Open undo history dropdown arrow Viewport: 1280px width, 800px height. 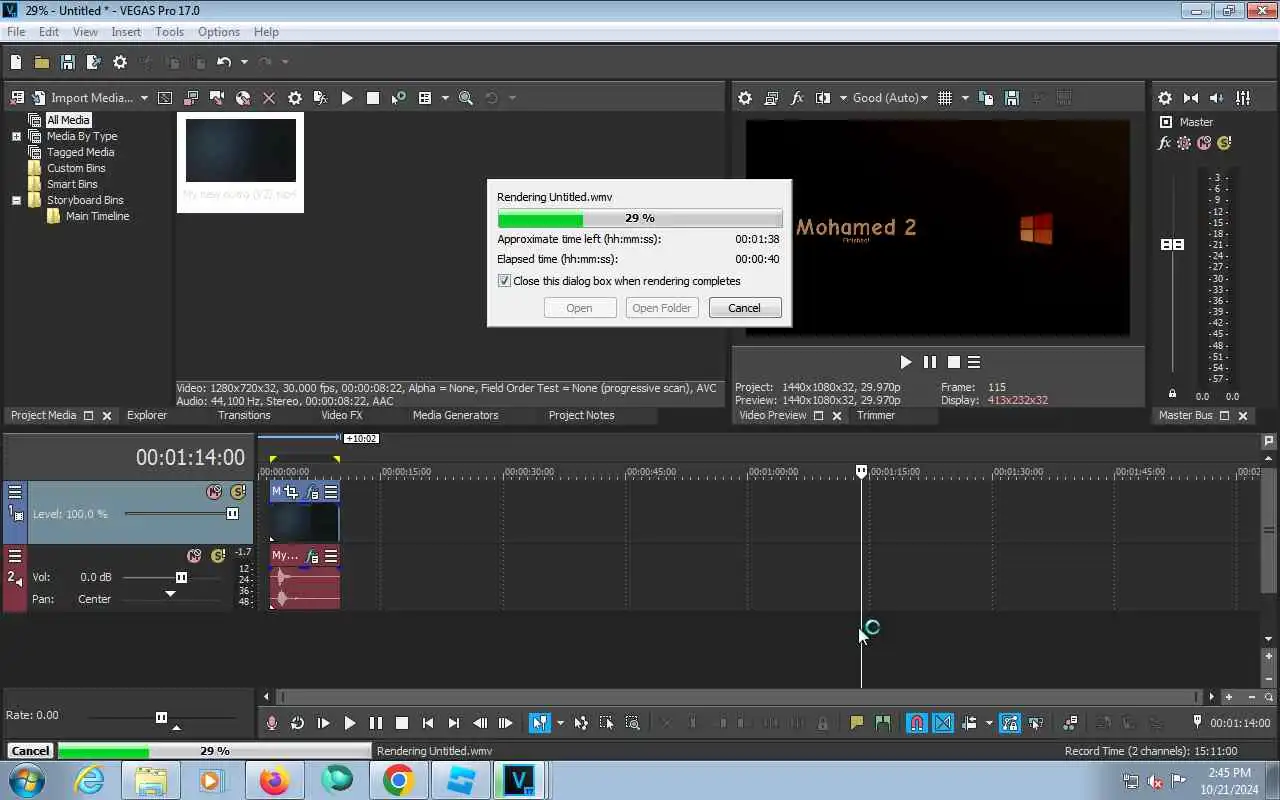[243, 62]
